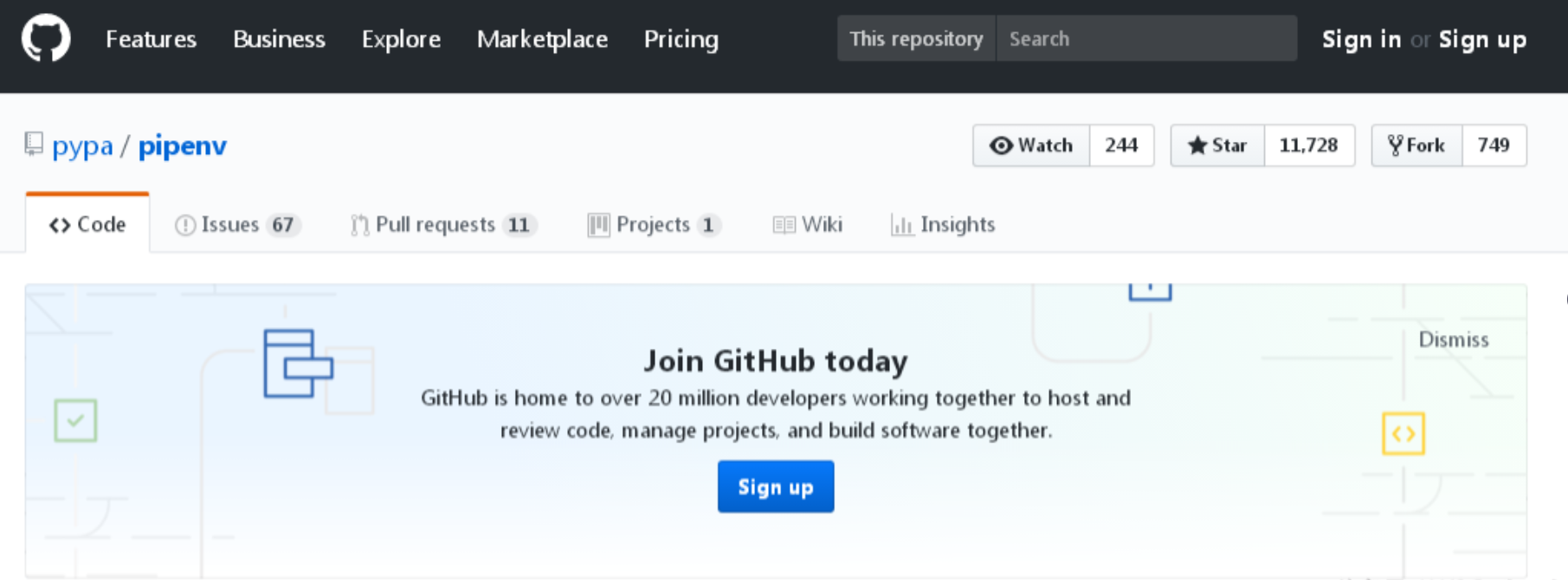Focus the Search input field
The height and width of the screenshot is (580, 1568).
click(1146, 38)
